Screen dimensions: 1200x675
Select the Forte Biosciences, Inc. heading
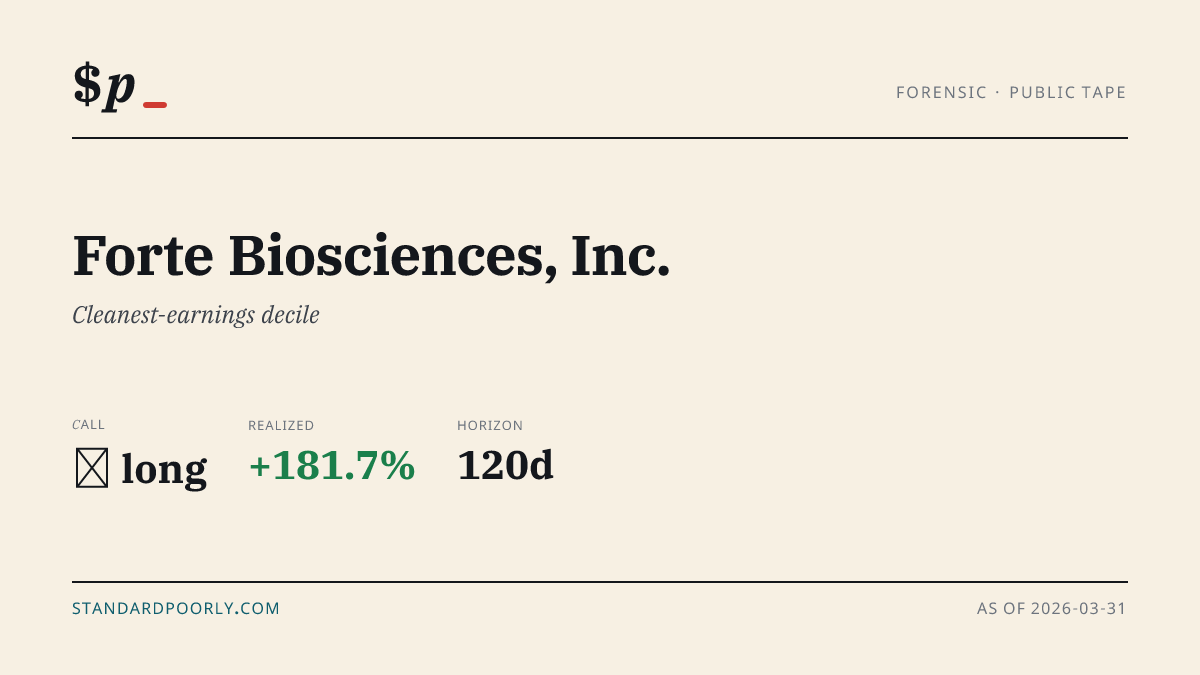371,256
